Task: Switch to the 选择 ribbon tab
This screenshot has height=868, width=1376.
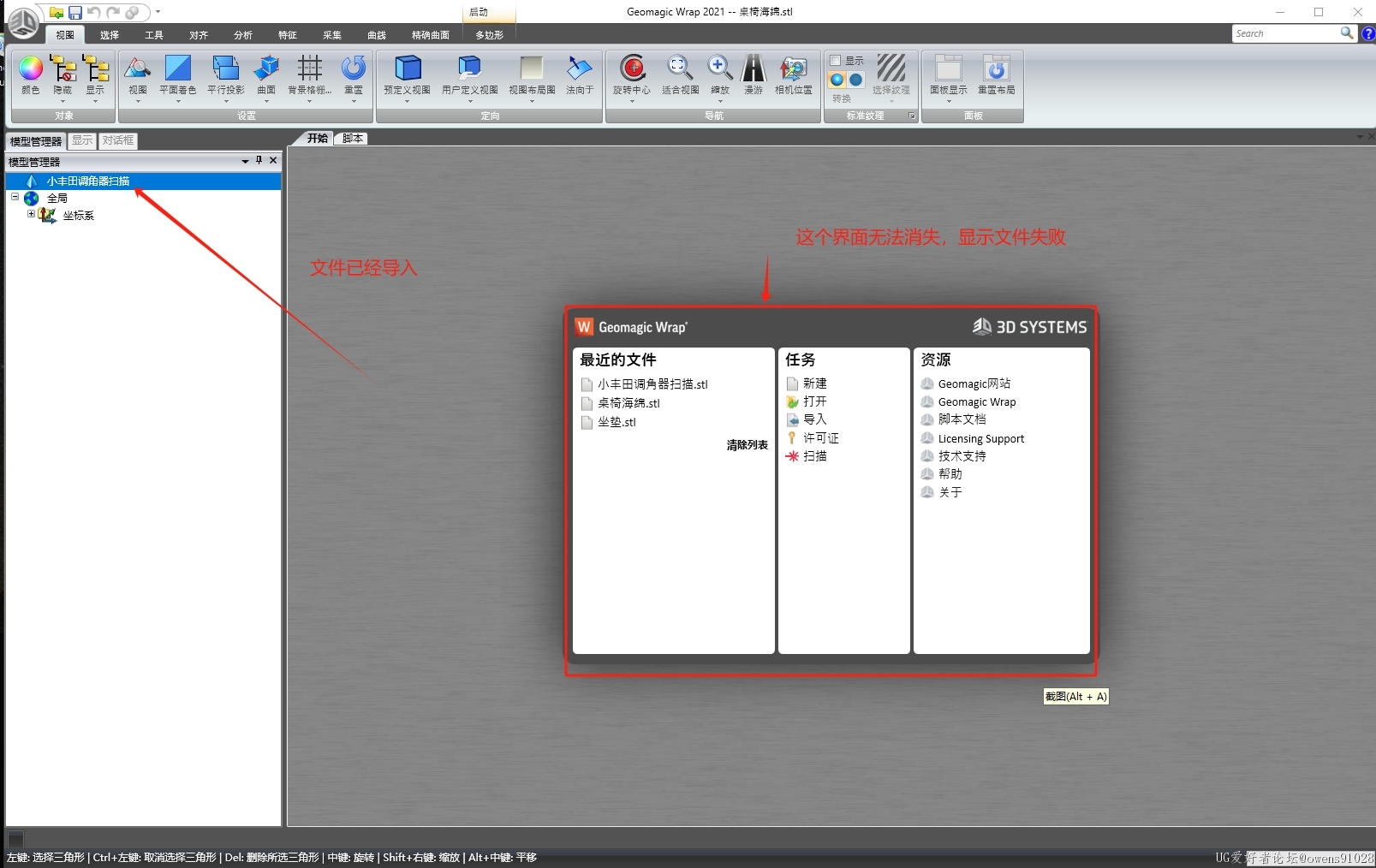Action: pos(110,35)
